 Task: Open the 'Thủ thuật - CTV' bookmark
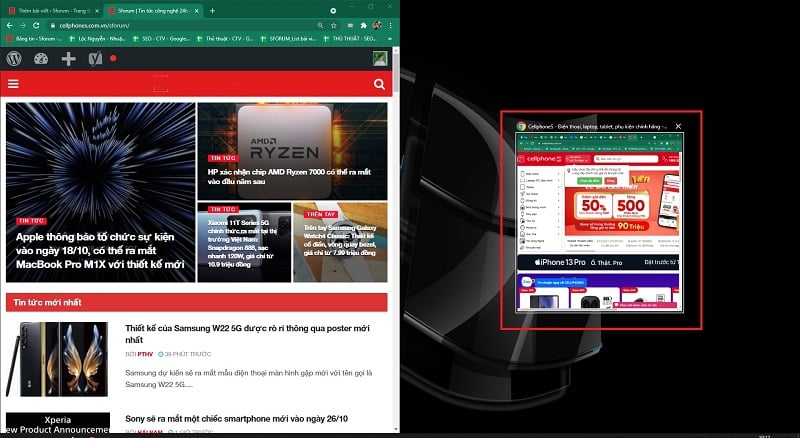[x=224, y=39]
